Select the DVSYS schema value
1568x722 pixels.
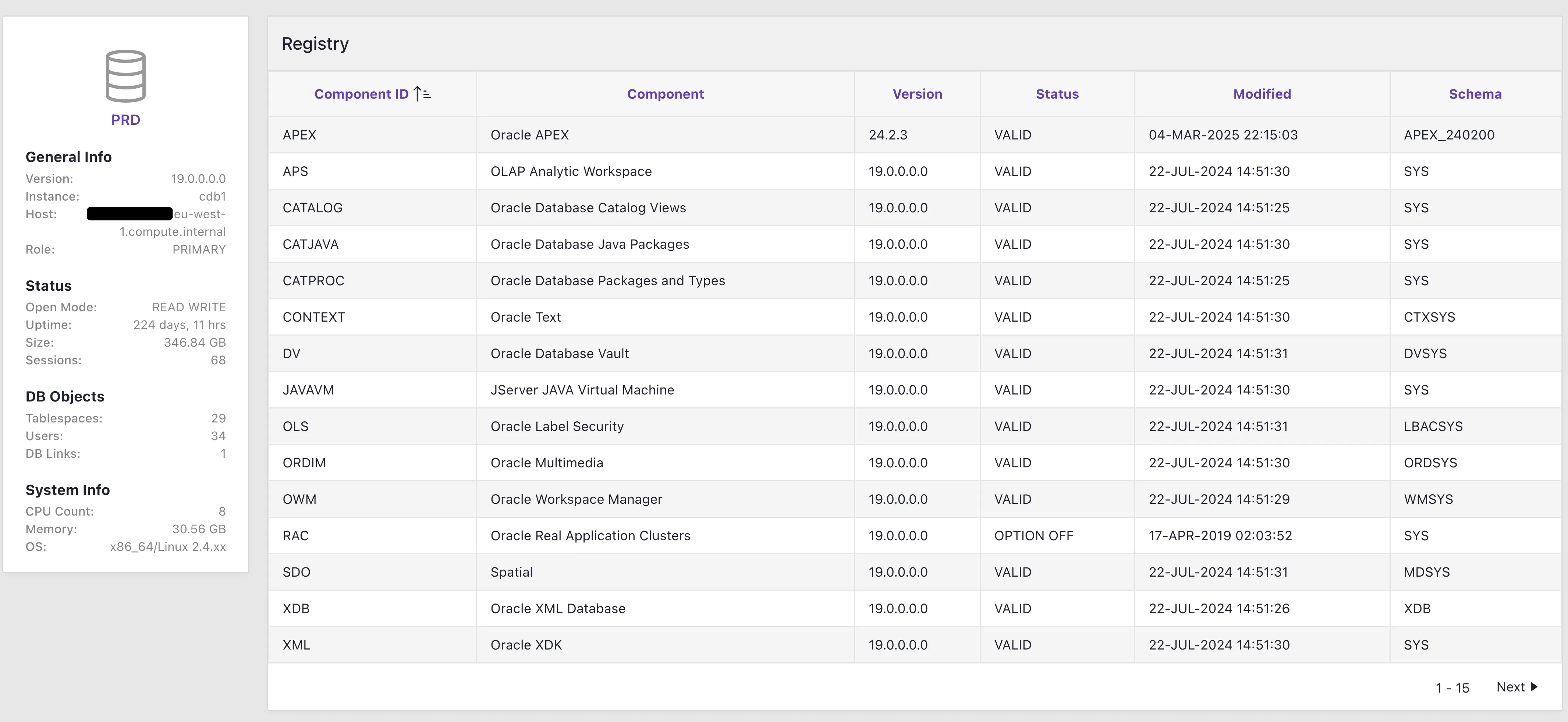click(x=1425, y=353)
